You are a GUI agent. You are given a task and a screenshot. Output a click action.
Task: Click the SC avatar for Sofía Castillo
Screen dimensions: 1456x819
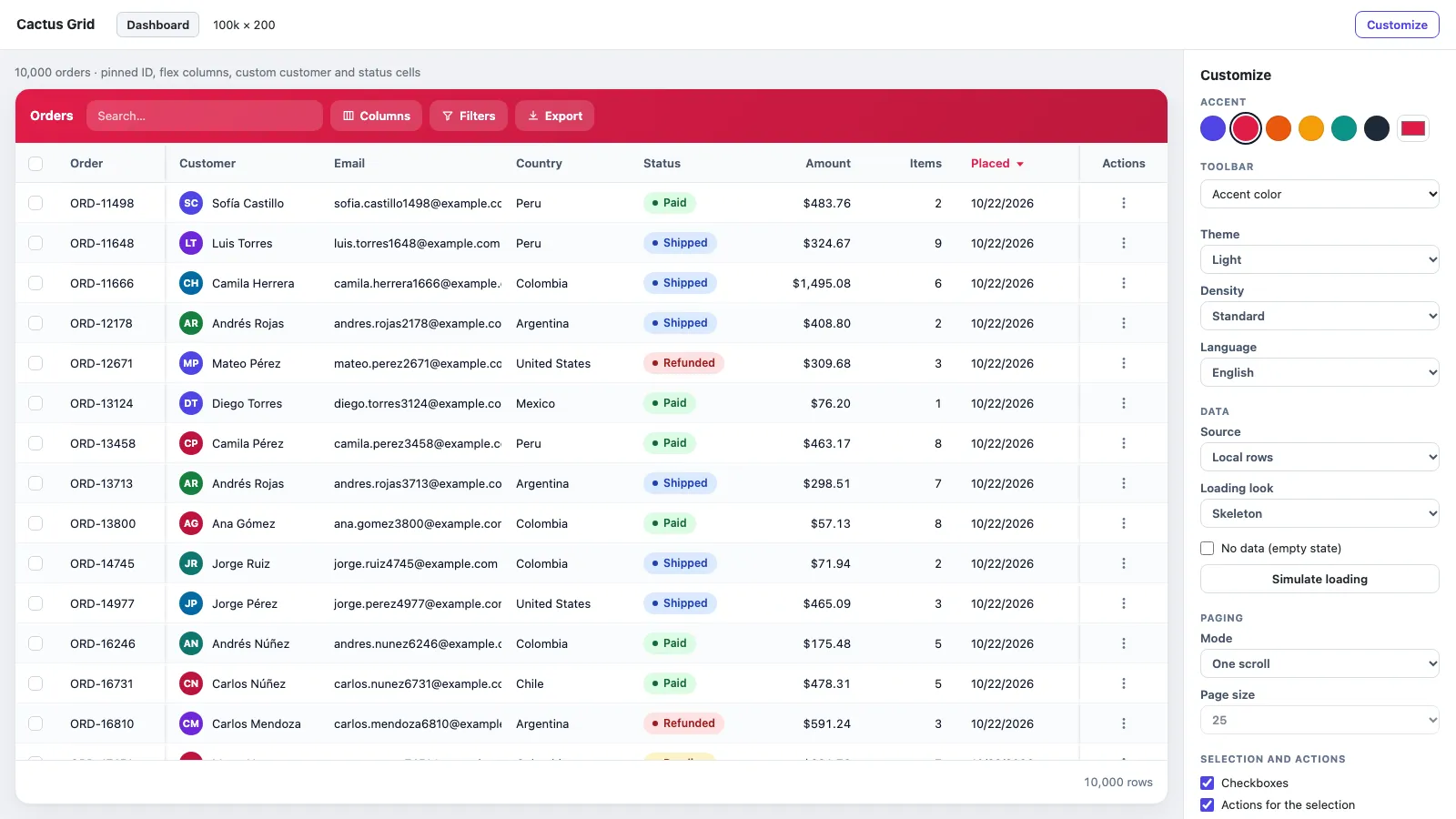(191, 203)
